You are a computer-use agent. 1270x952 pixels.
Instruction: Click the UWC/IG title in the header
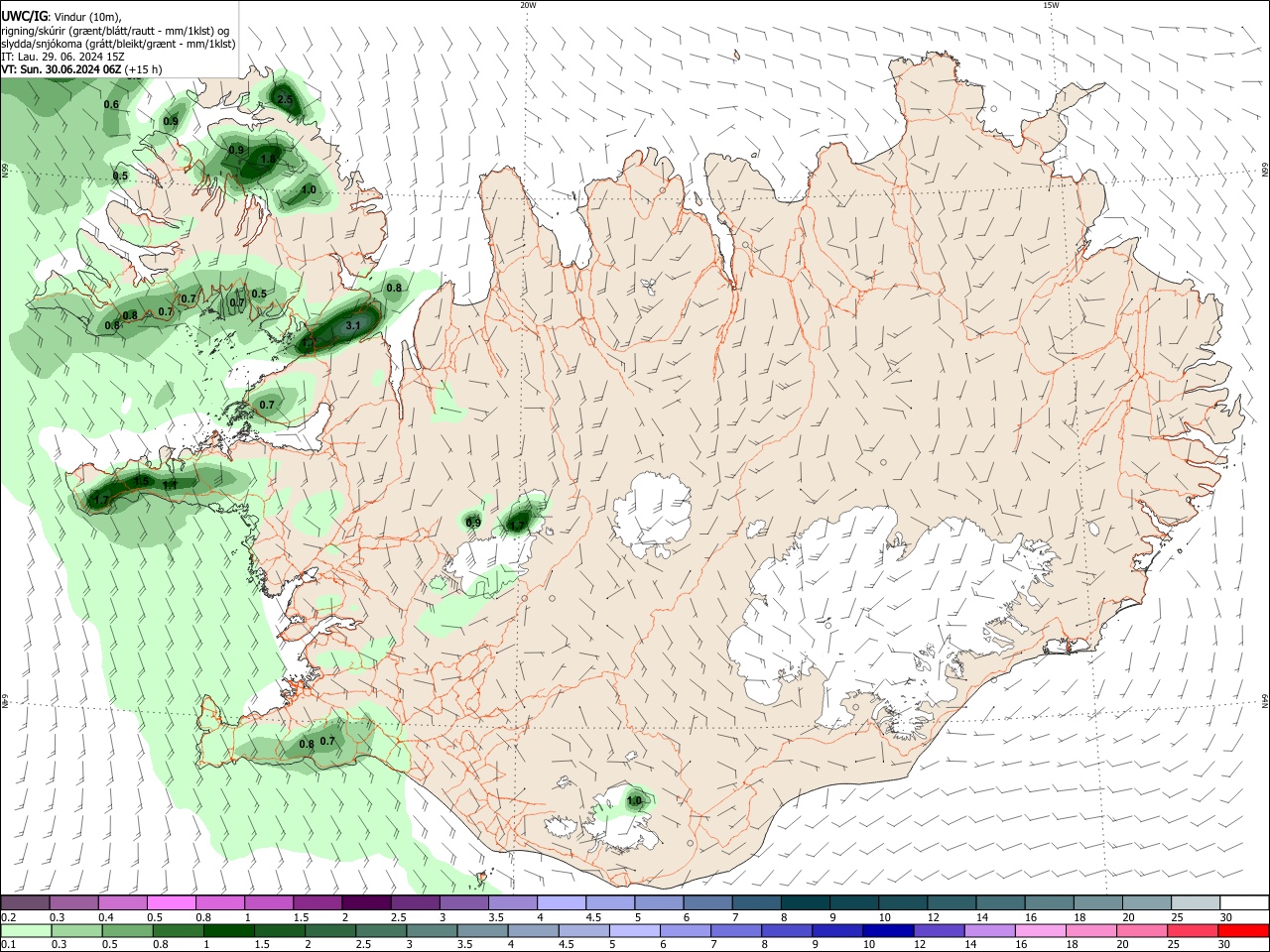click(x=24, y=17)
